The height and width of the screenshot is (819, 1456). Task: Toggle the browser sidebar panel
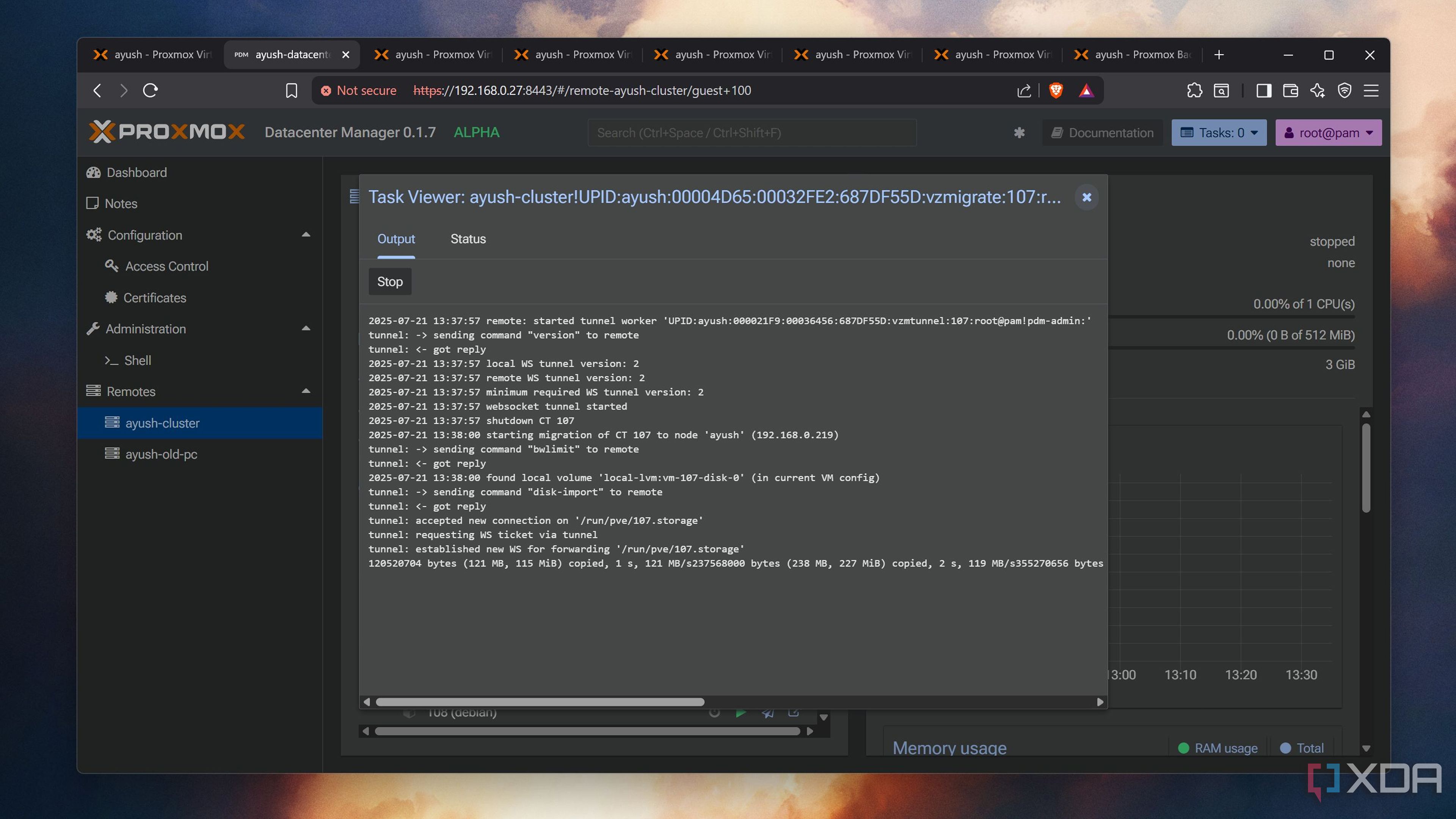coord(1264,91)
